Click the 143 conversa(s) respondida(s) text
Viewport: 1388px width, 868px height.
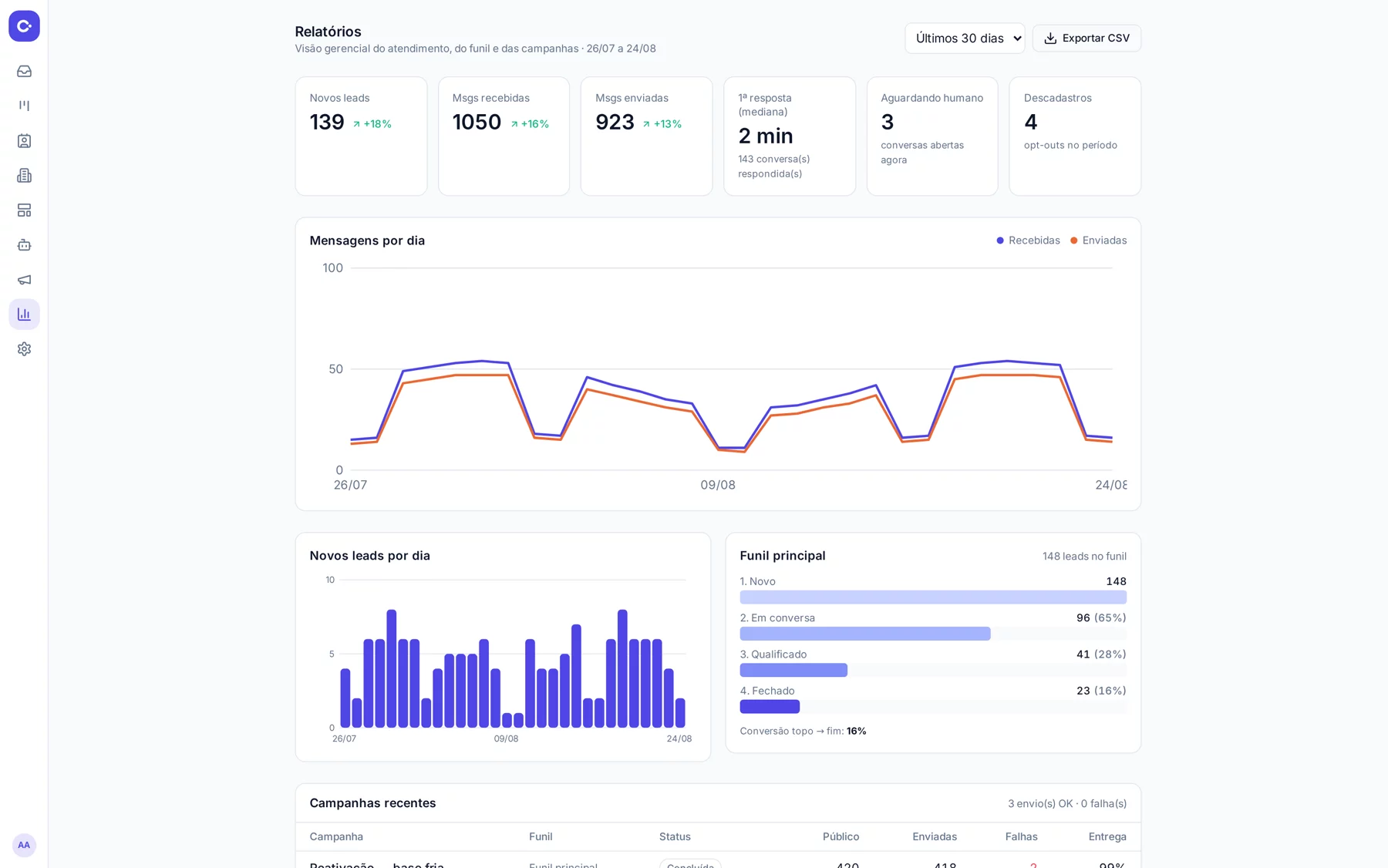pyautogui.click(x=774, y=167)
